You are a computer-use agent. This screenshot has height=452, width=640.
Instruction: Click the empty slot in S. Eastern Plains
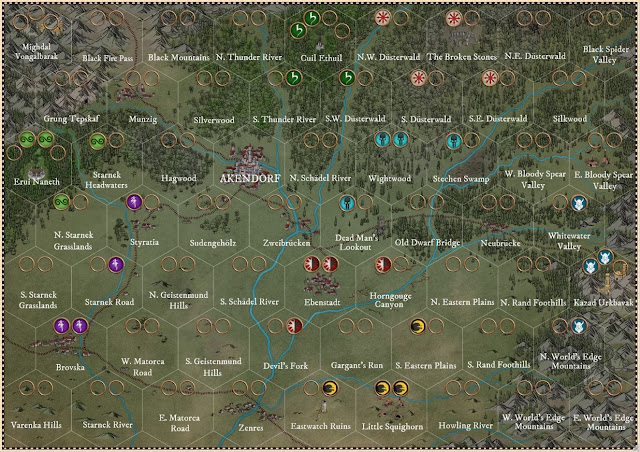click(x=436, y=326)
